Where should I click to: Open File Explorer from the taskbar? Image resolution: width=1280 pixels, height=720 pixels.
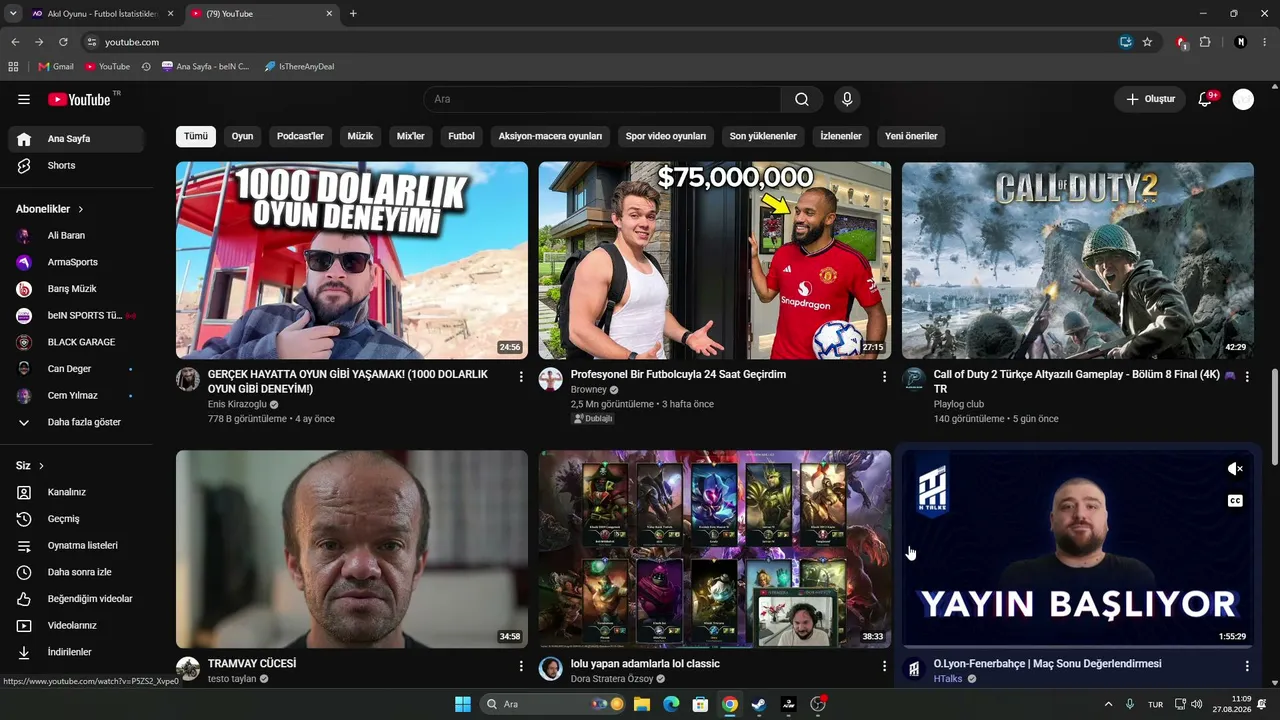642,704
